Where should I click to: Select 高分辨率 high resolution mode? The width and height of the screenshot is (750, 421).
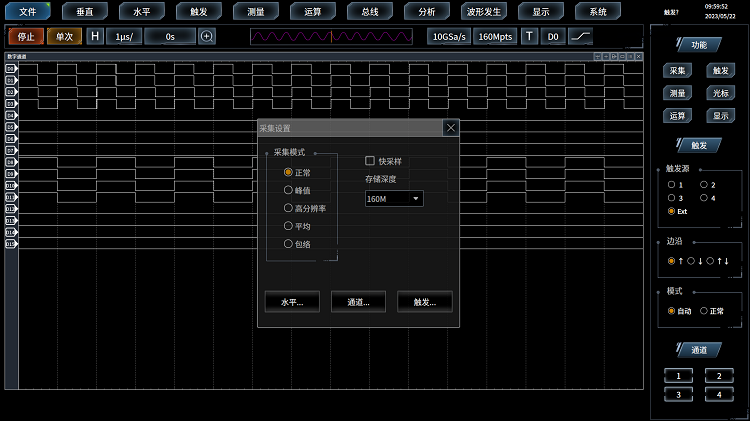288,208
